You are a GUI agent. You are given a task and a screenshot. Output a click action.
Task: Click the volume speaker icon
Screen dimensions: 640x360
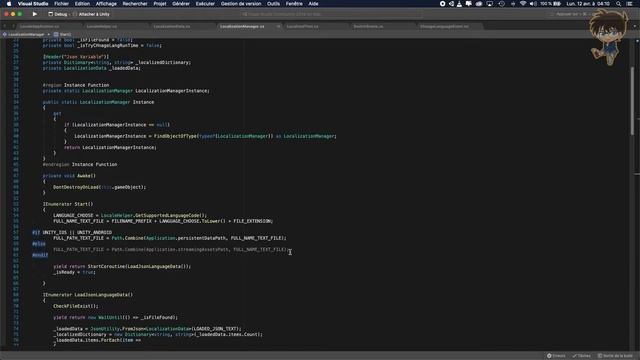coord(533,4)
